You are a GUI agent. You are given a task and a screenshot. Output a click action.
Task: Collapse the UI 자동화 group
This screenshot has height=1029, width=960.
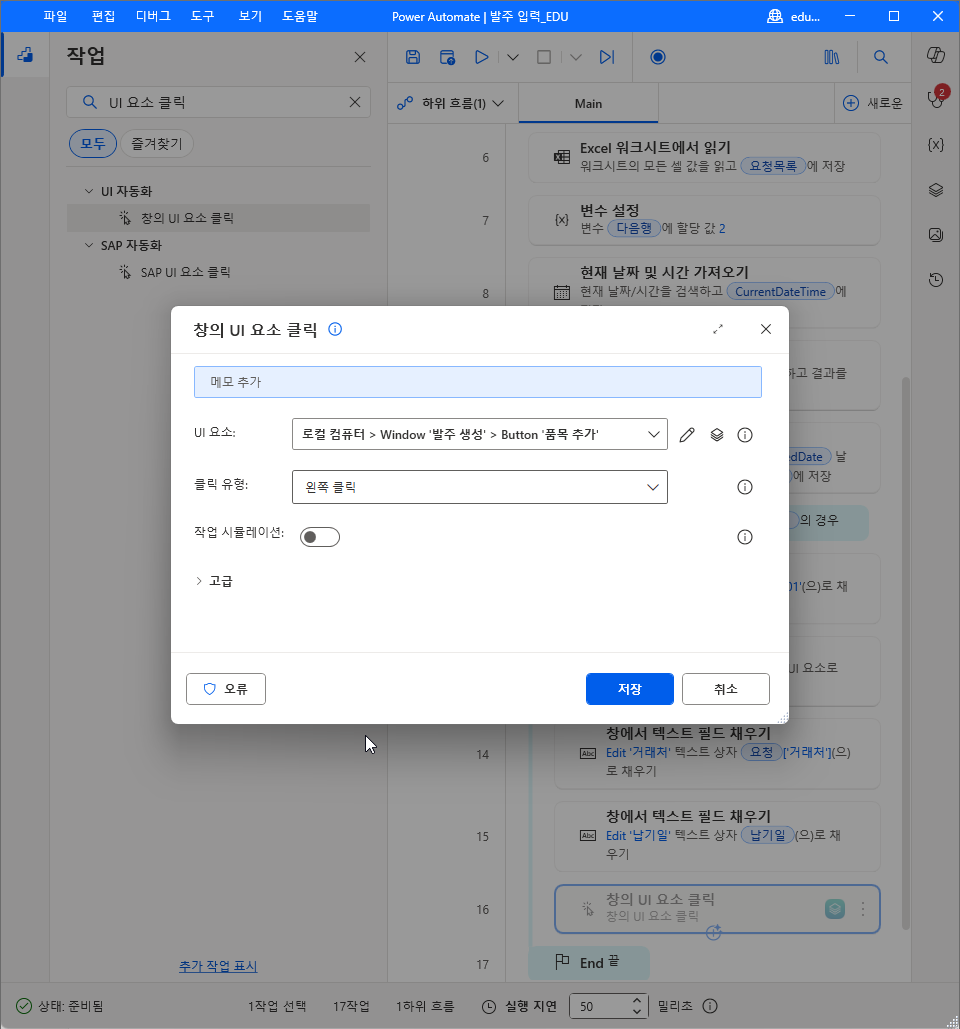(x=89, y=191)
